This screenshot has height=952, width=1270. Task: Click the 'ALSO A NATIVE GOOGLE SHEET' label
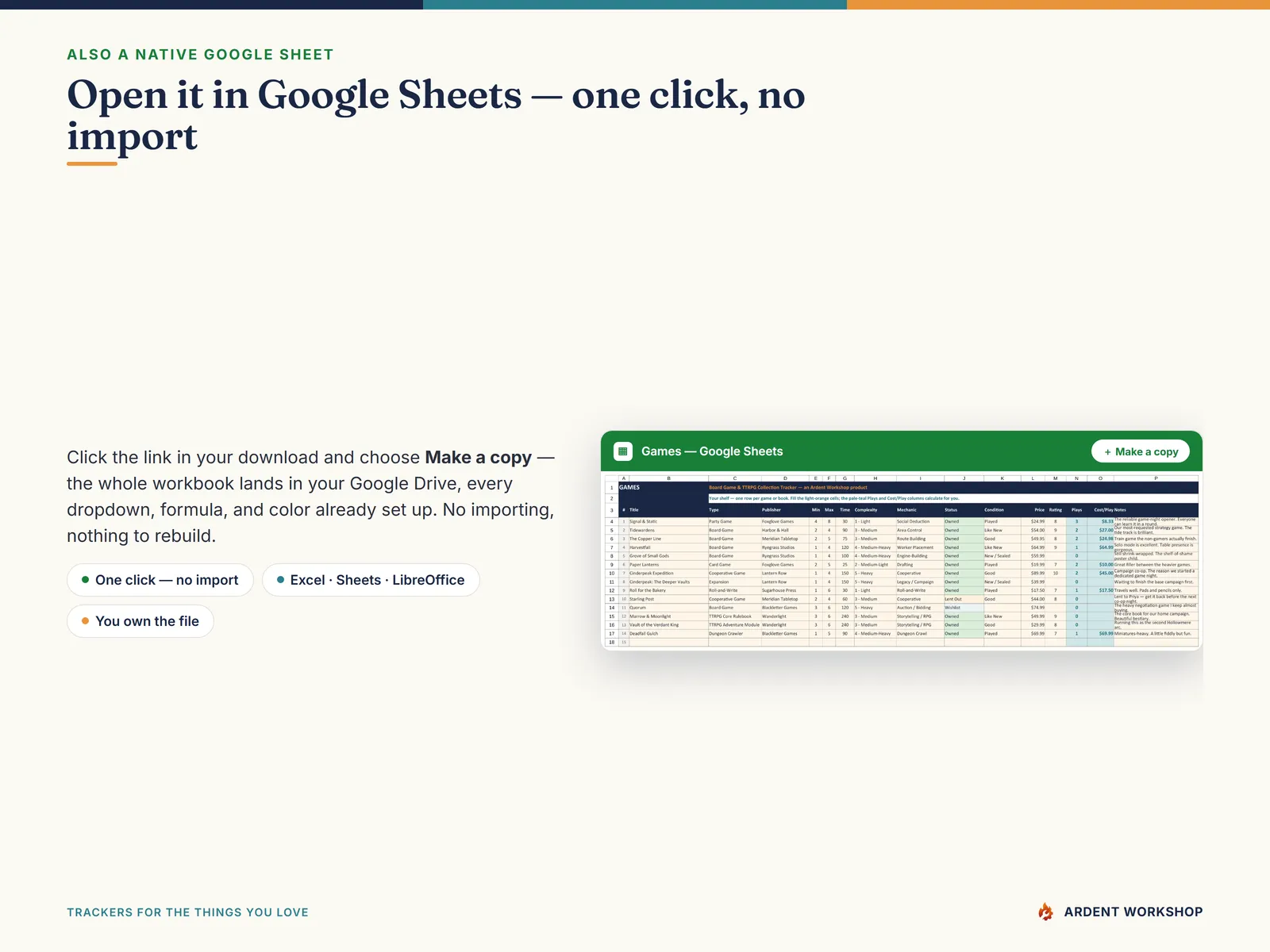[x=200, y=55]
